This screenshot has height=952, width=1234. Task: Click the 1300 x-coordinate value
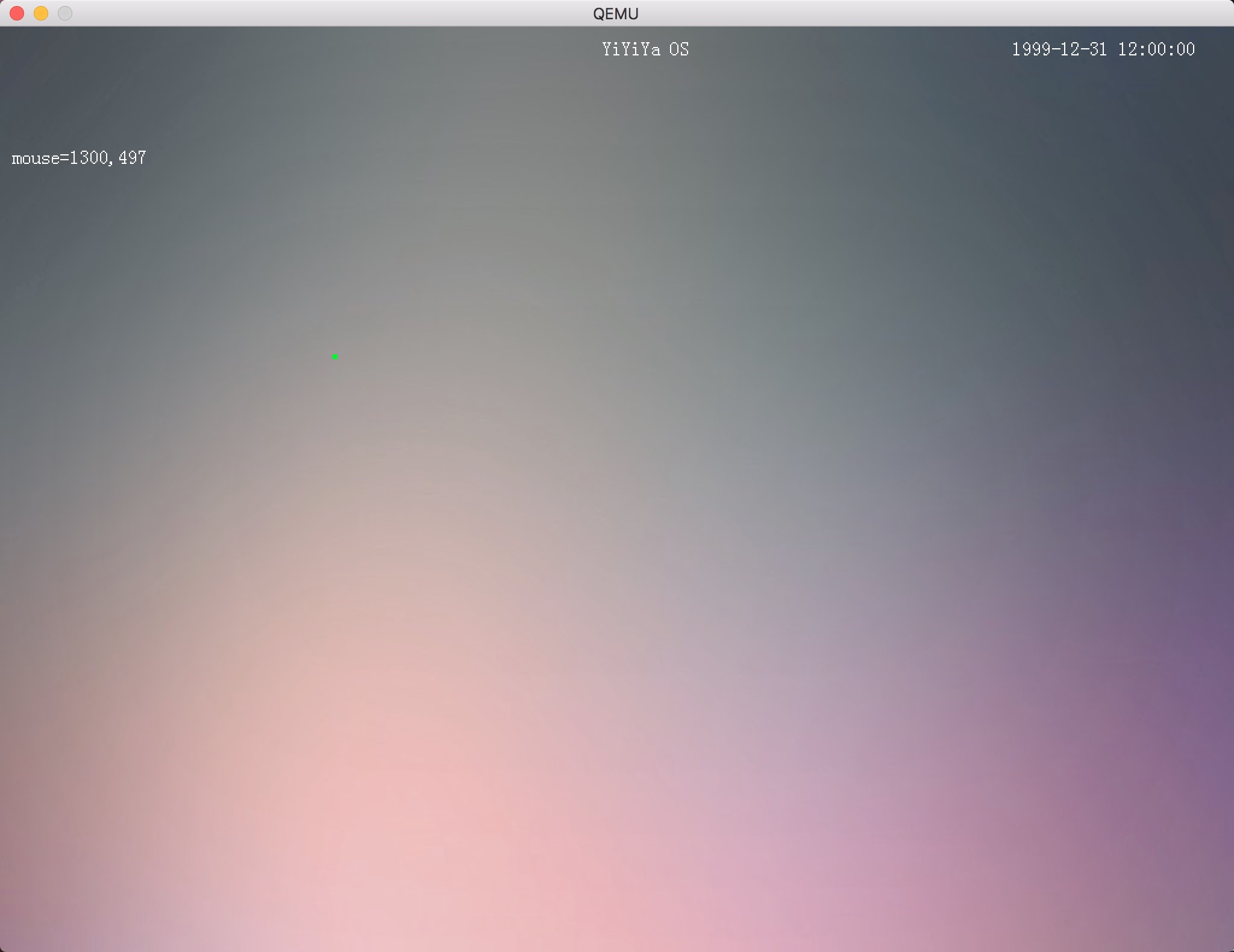[89, 158]
